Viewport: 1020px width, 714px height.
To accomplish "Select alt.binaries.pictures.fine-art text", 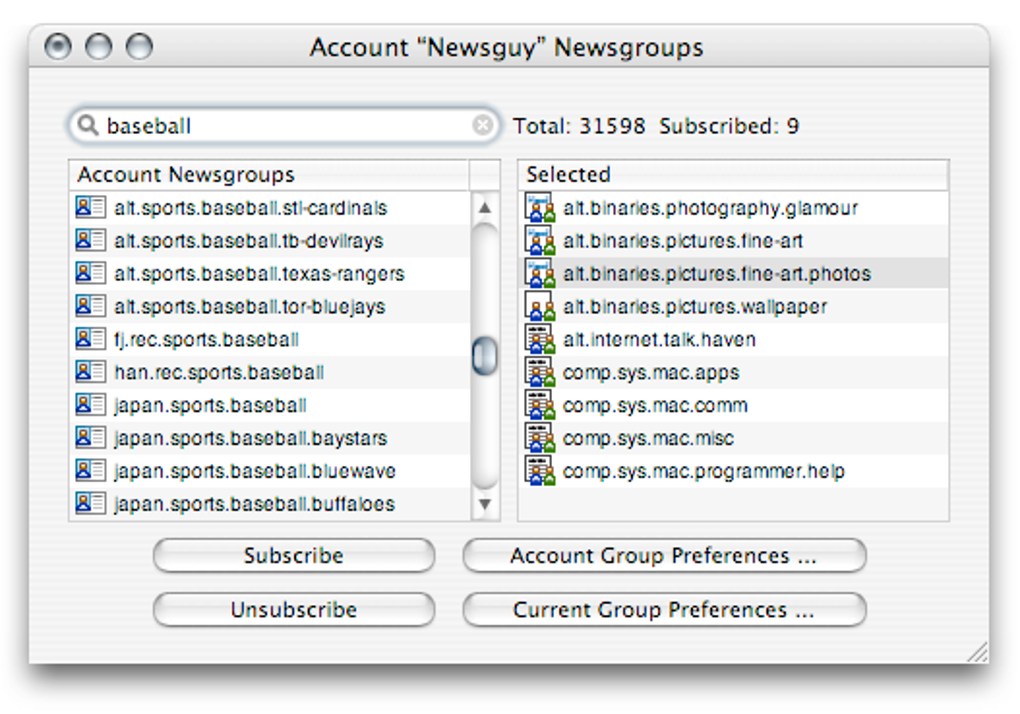I will pos(683,241).
